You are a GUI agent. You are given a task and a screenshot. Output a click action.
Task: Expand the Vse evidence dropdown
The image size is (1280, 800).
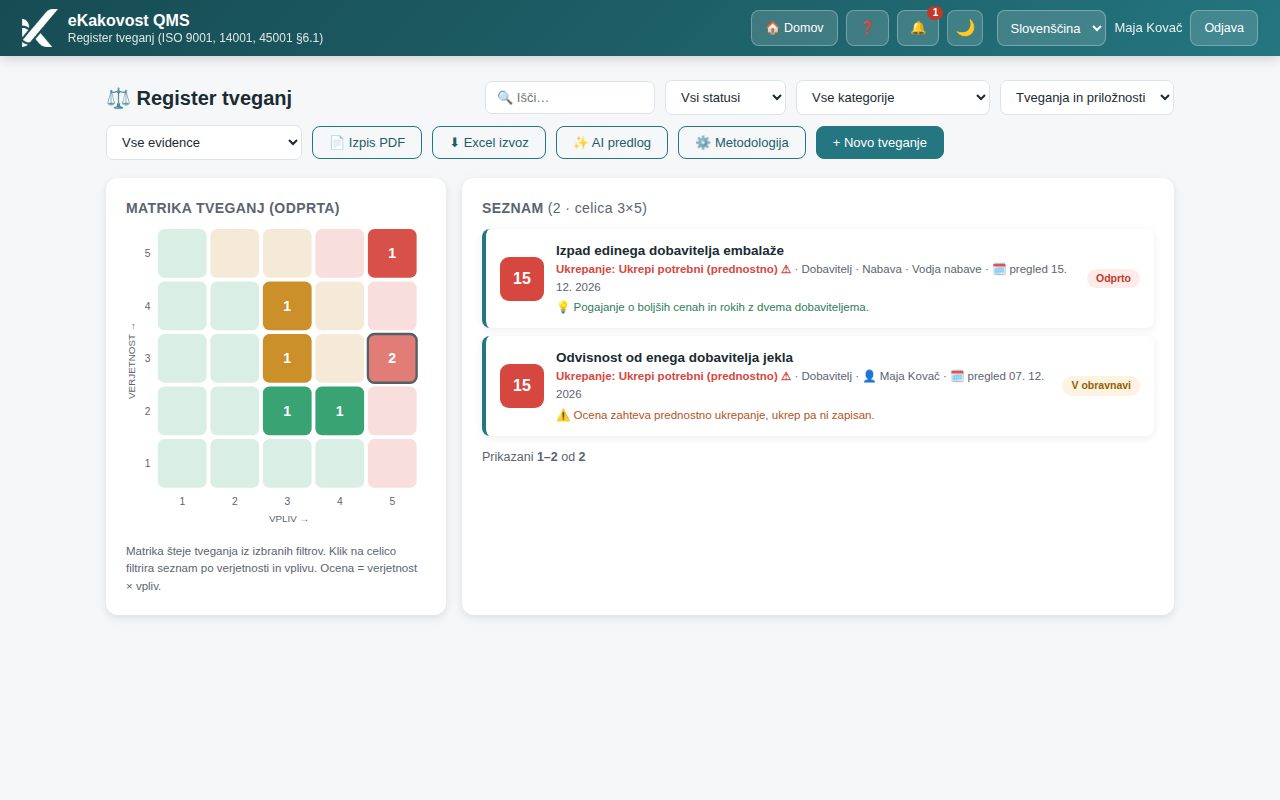click(x=204, y=142)
